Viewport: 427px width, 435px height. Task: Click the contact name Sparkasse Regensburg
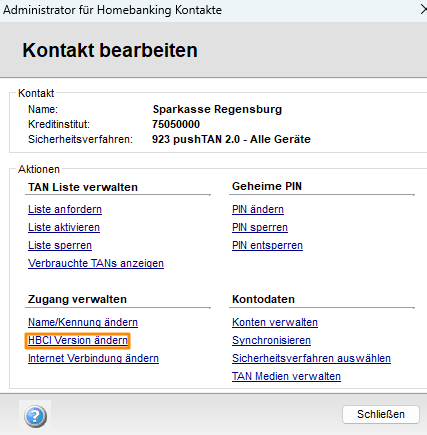tap(217, 109)
